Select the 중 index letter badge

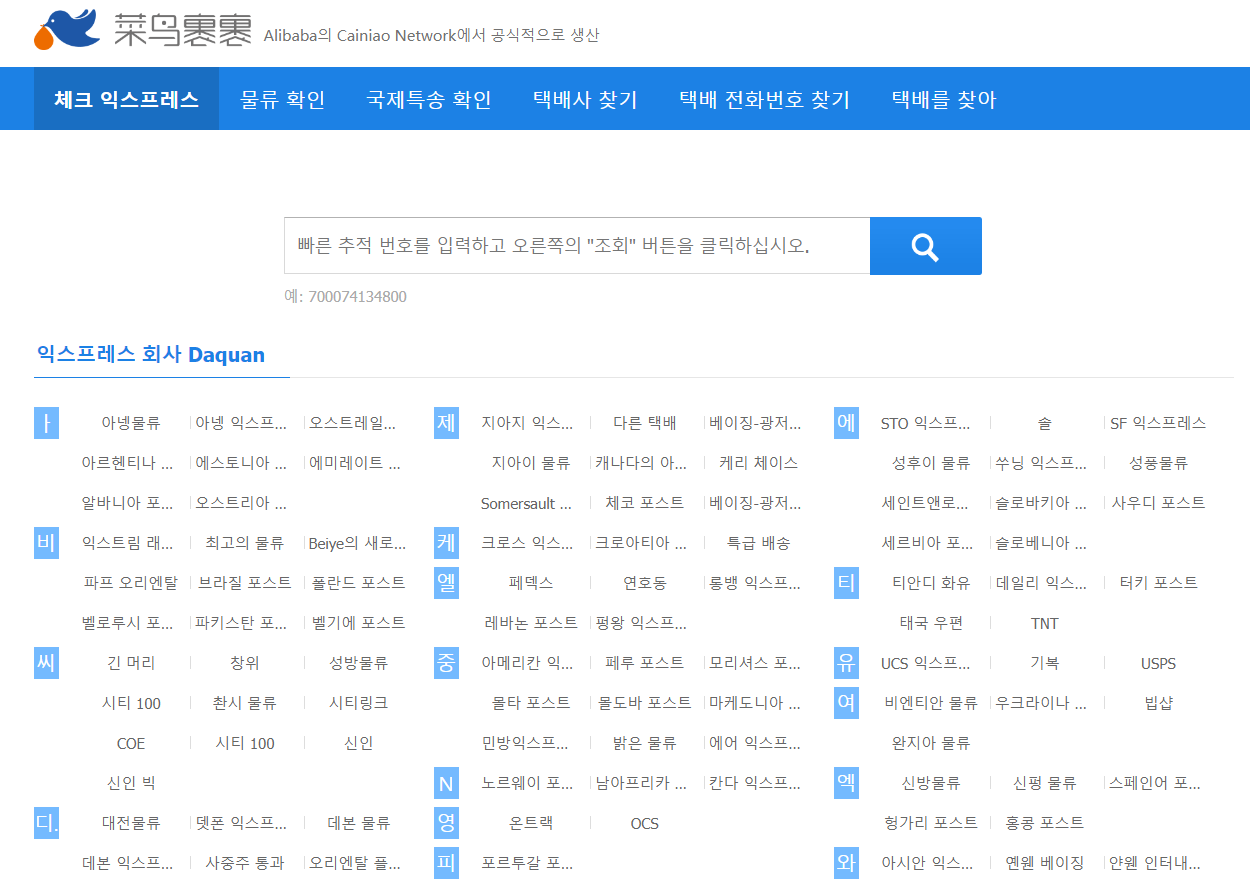[446, 663]
